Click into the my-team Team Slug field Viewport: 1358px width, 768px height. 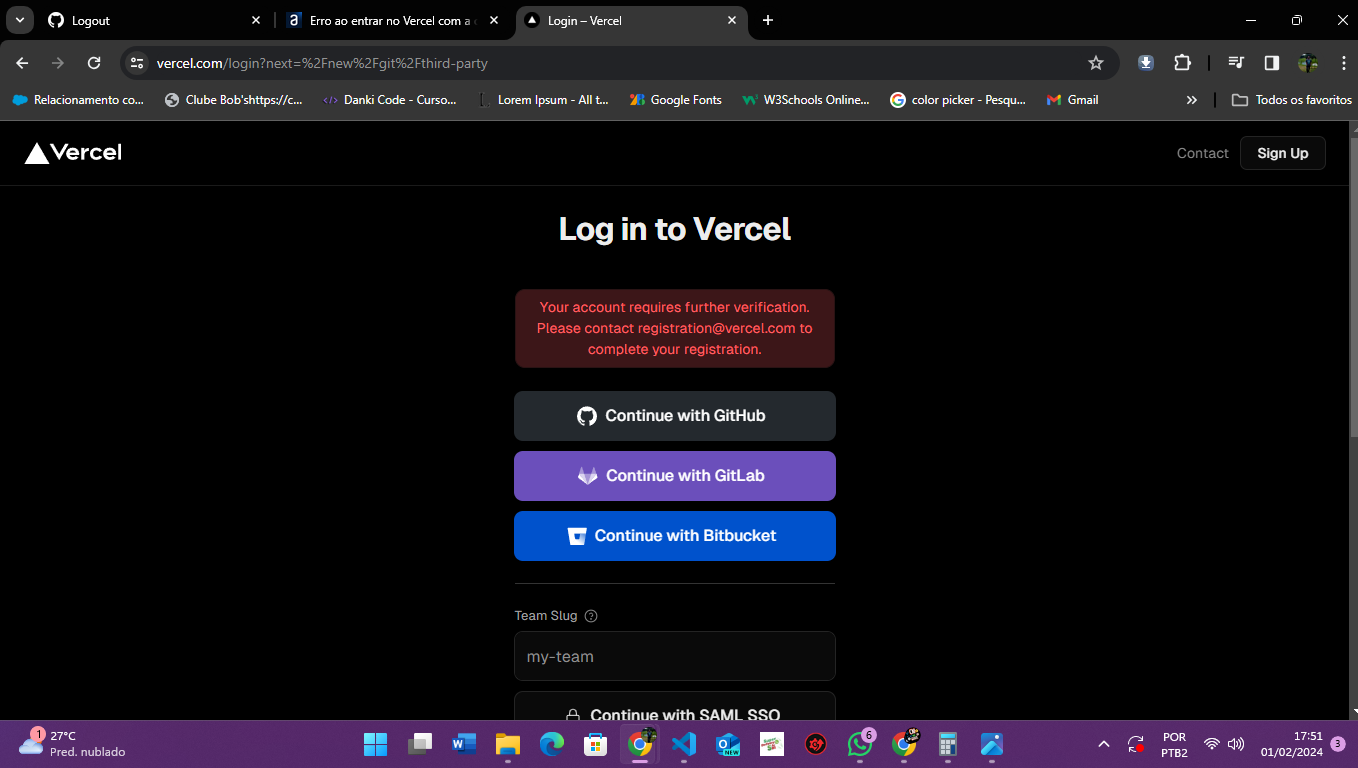pyautogui.click(x=675, y=656)
